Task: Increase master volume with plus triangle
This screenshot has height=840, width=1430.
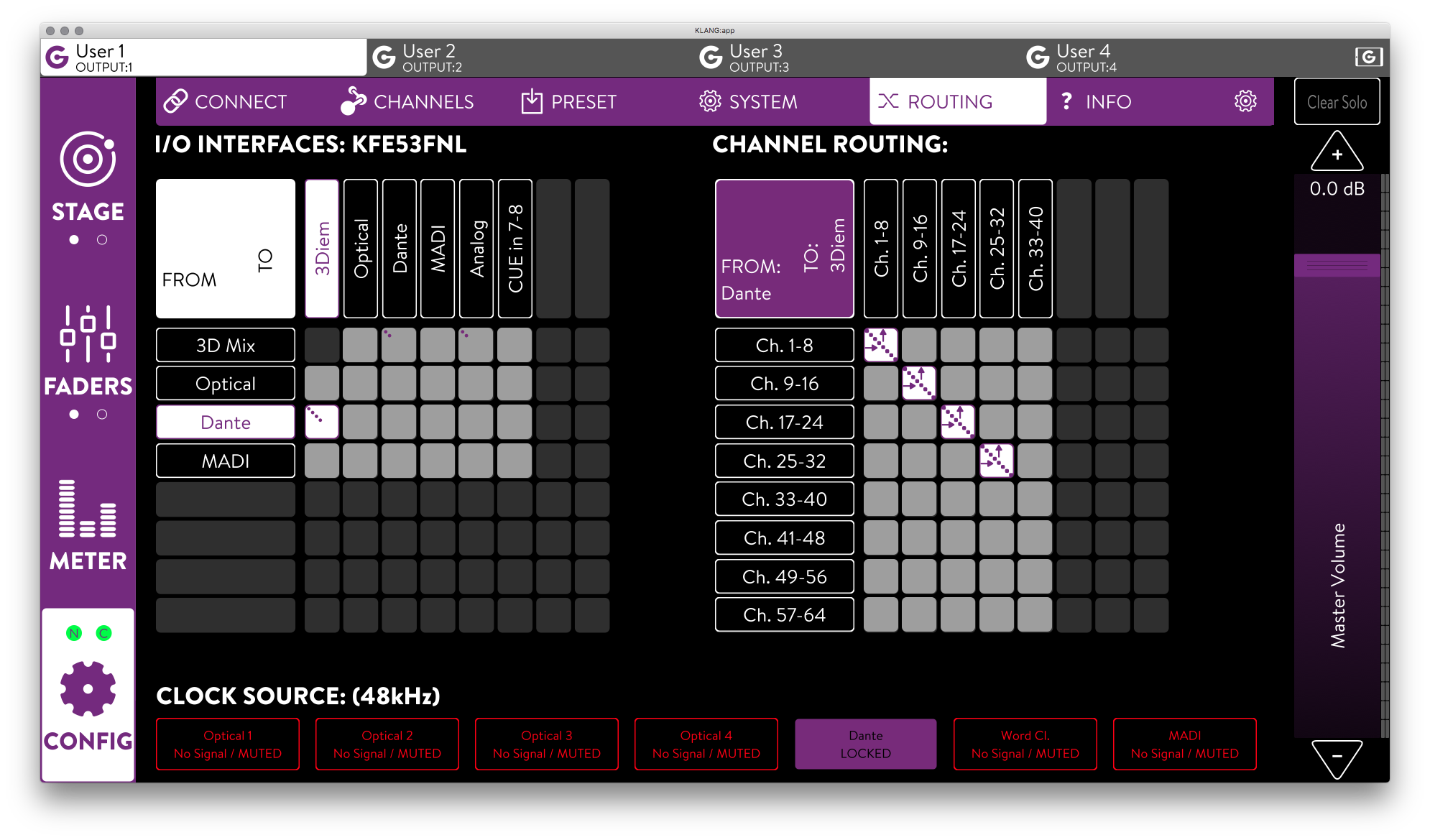Action: [x=1337, y=152]
